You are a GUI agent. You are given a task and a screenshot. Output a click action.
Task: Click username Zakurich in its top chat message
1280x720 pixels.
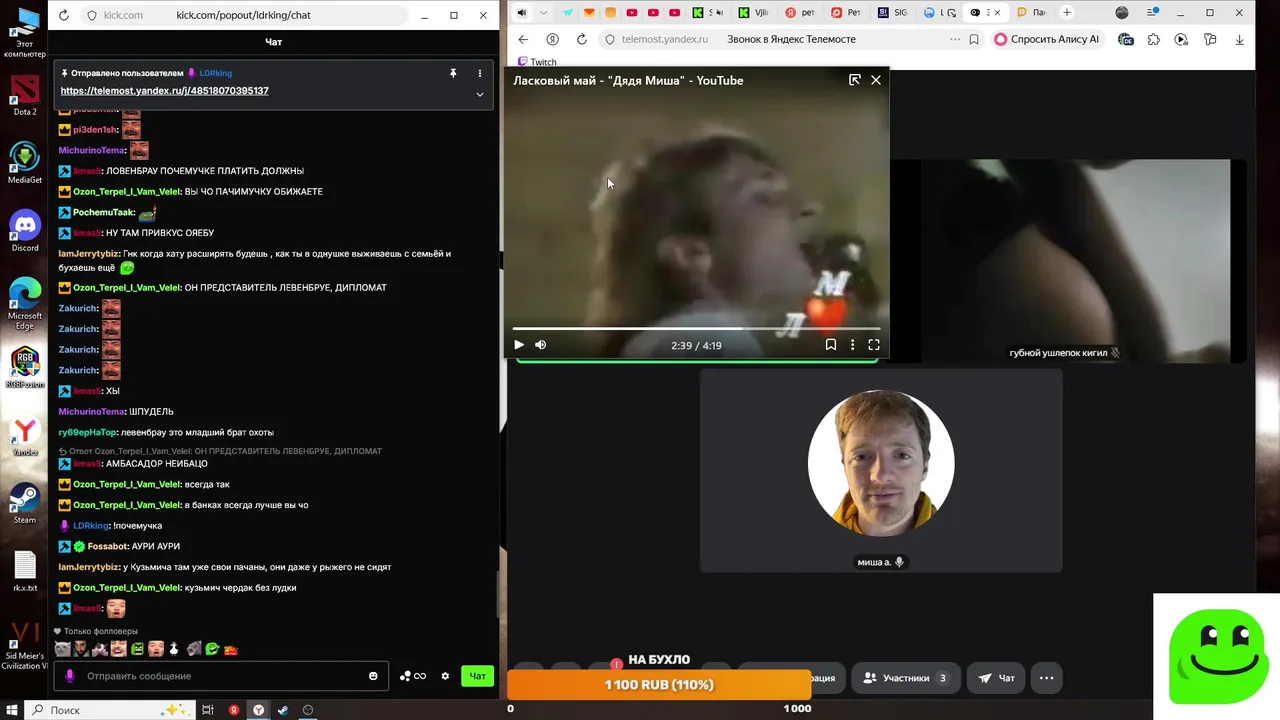coord(78,308)
